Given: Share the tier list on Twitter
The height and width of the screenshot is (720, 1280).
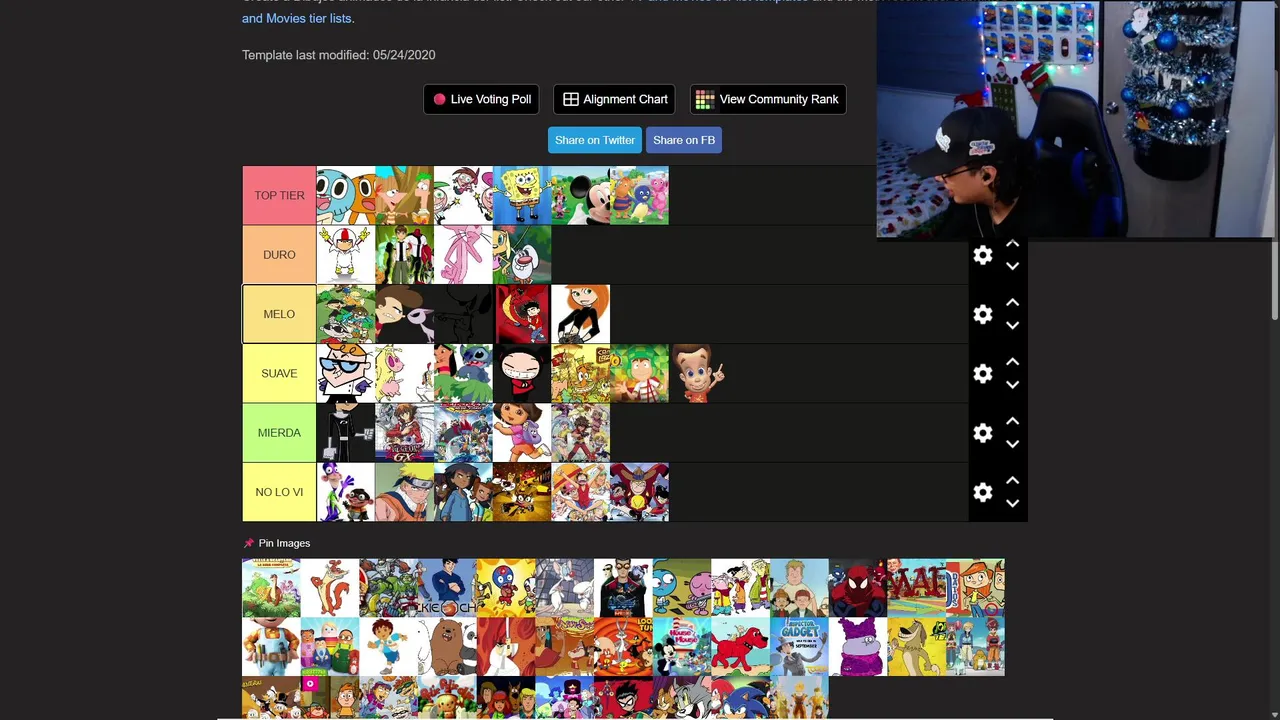Looking at the screenshot, I should (x=595, y=140).
